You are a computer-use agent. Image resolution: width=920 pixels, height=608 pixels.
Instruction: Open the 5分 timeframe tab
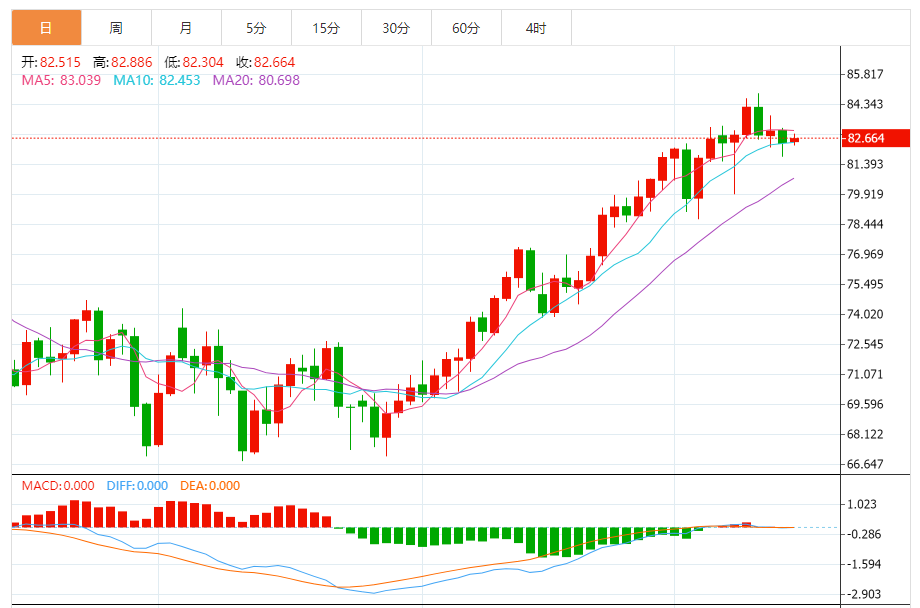[256, 28]
